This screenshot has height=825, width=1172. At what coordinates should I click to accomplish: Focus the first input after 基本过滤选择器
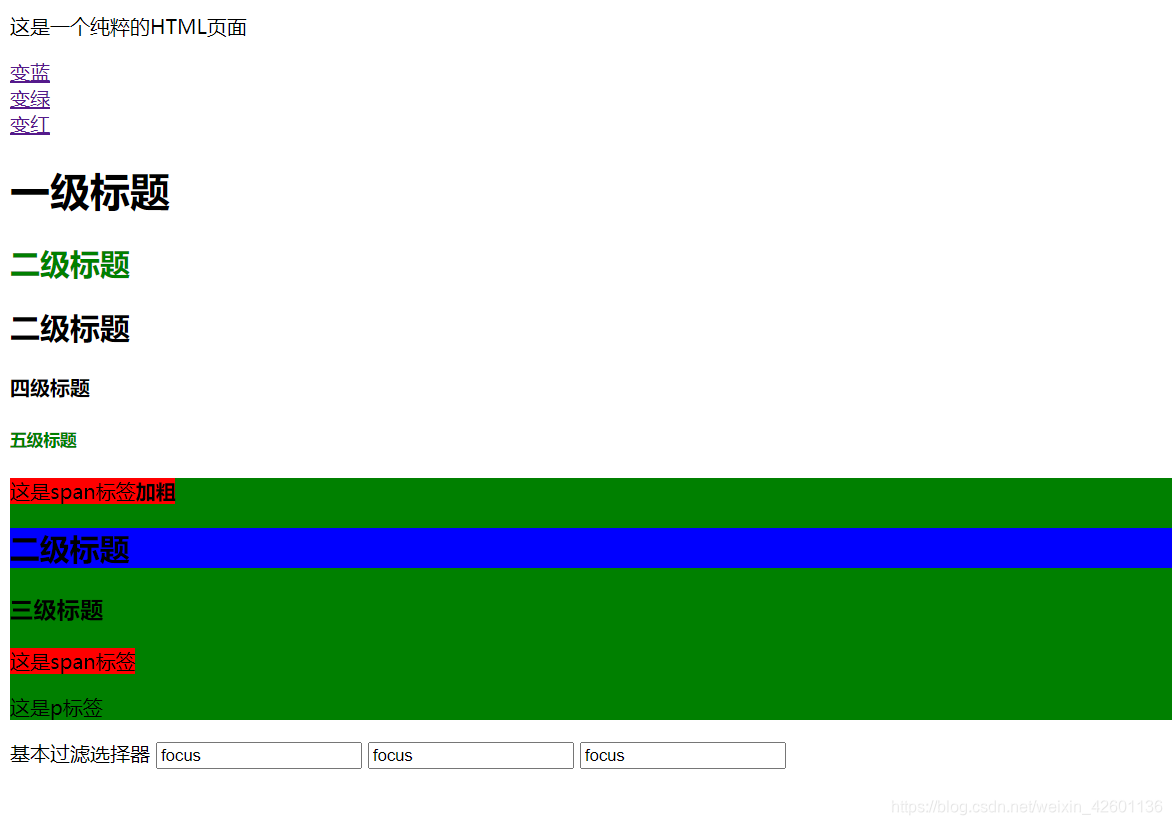[x=259, y=756]
